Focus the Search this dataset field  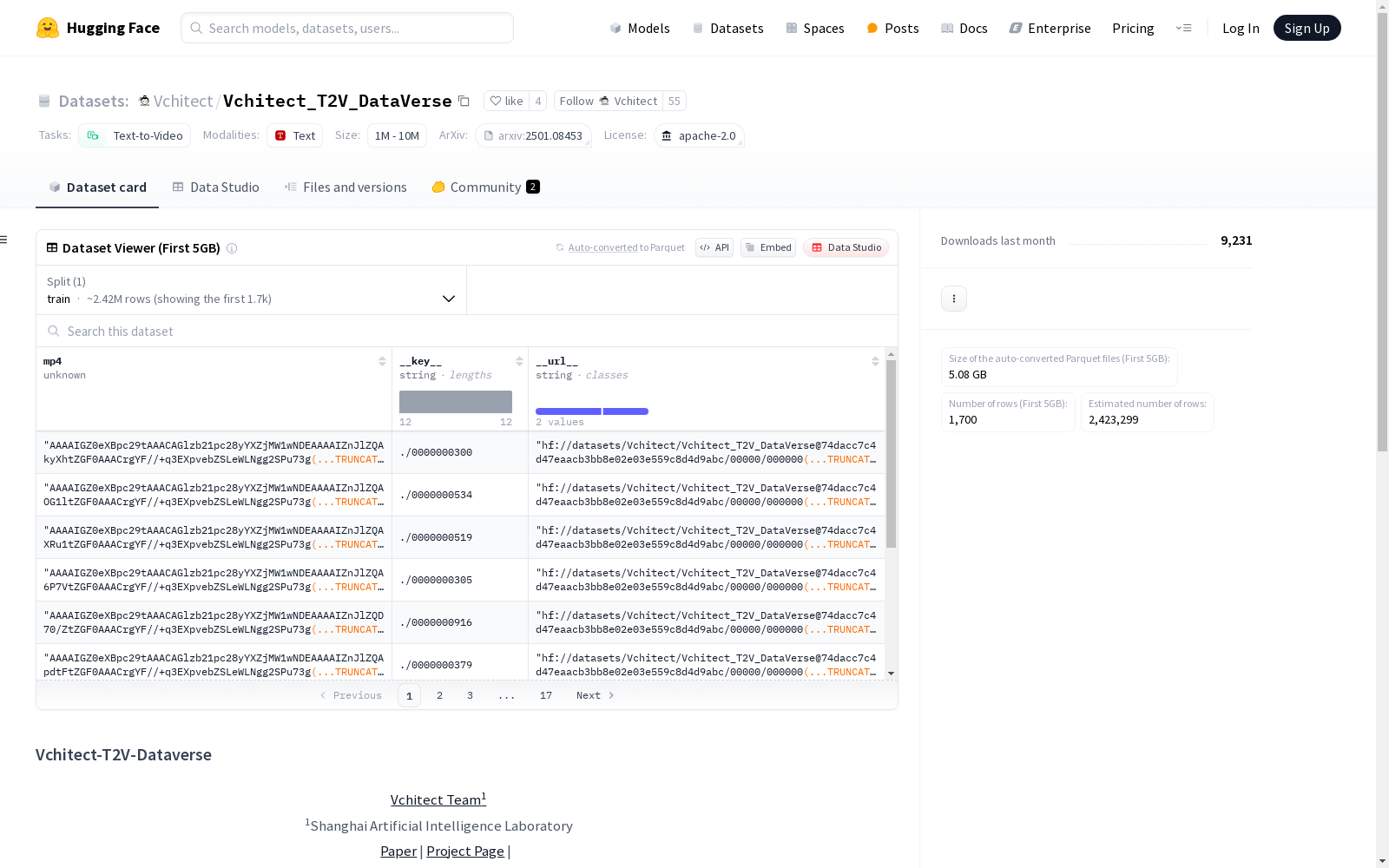tap(467, 332)
